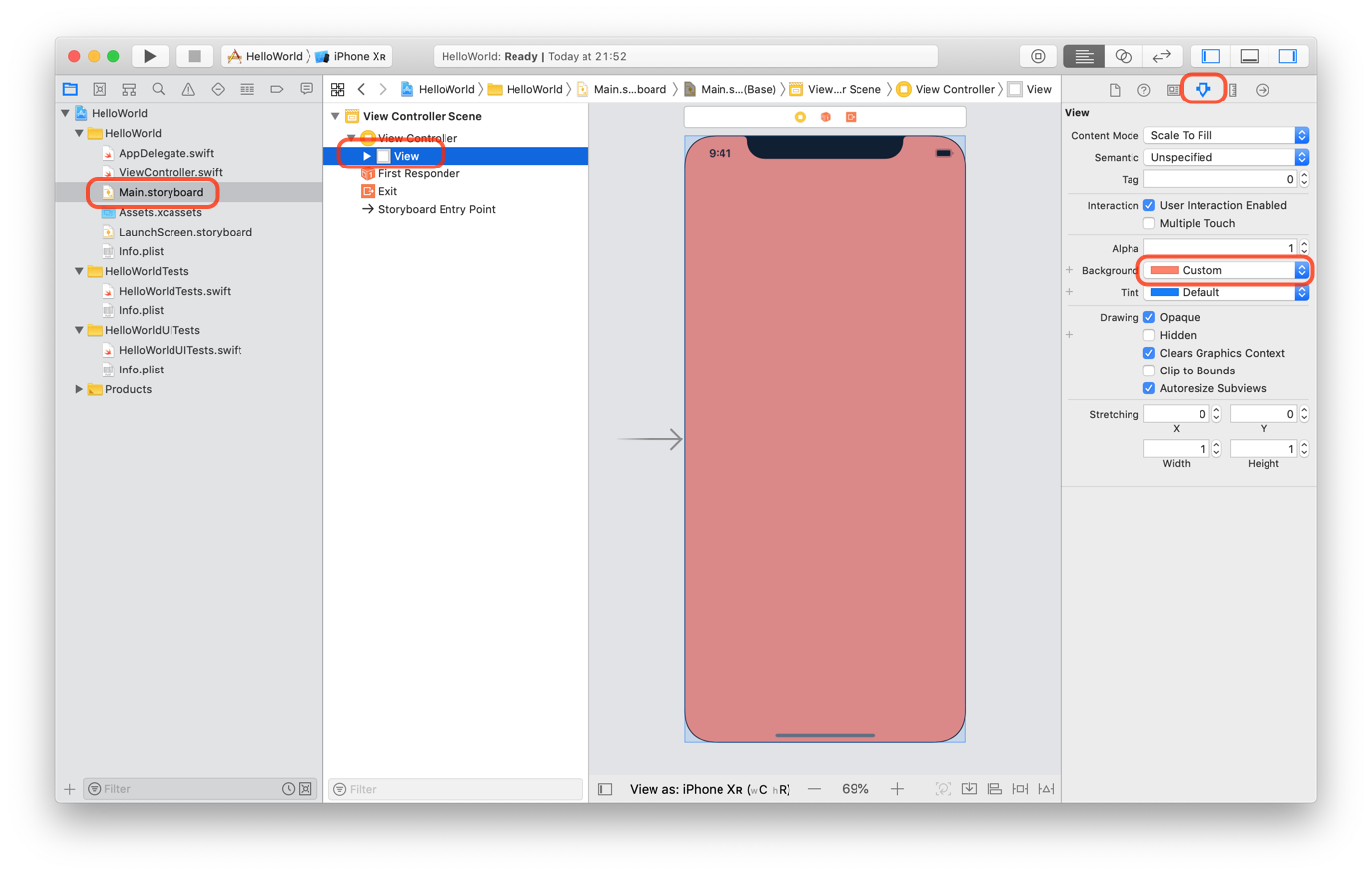
Task: Collapse the HelloWorldTests folder
Action: click(79, 271)
